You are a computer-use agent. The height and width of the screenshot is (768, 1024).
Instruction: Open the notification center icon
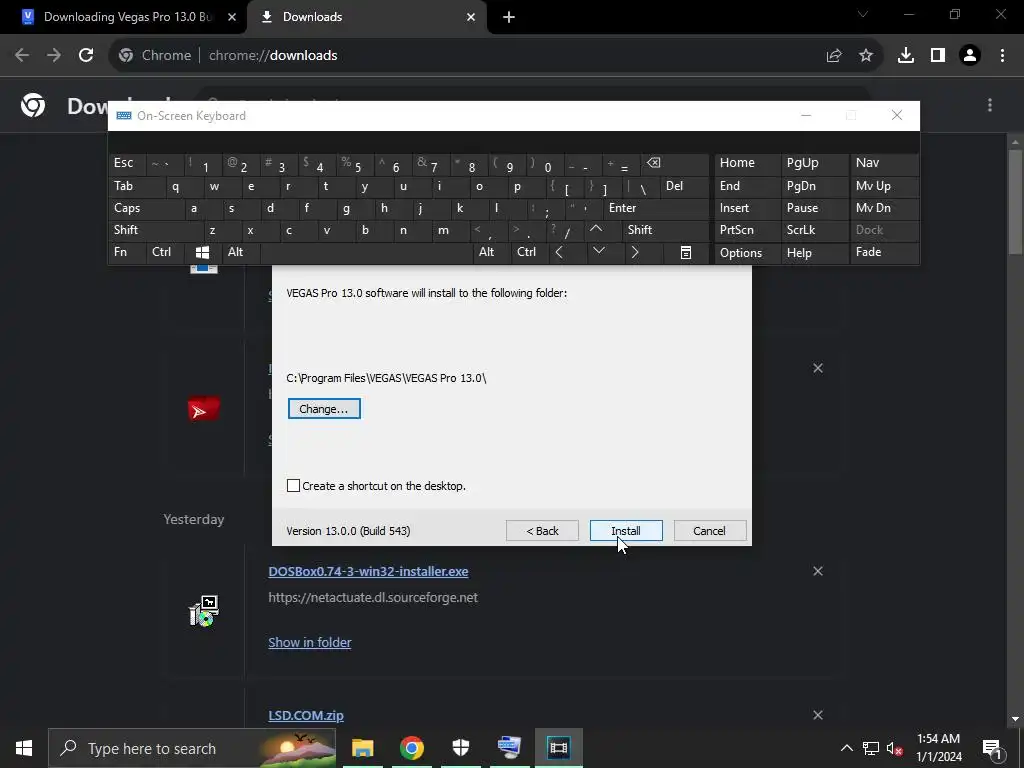point(991,748)
